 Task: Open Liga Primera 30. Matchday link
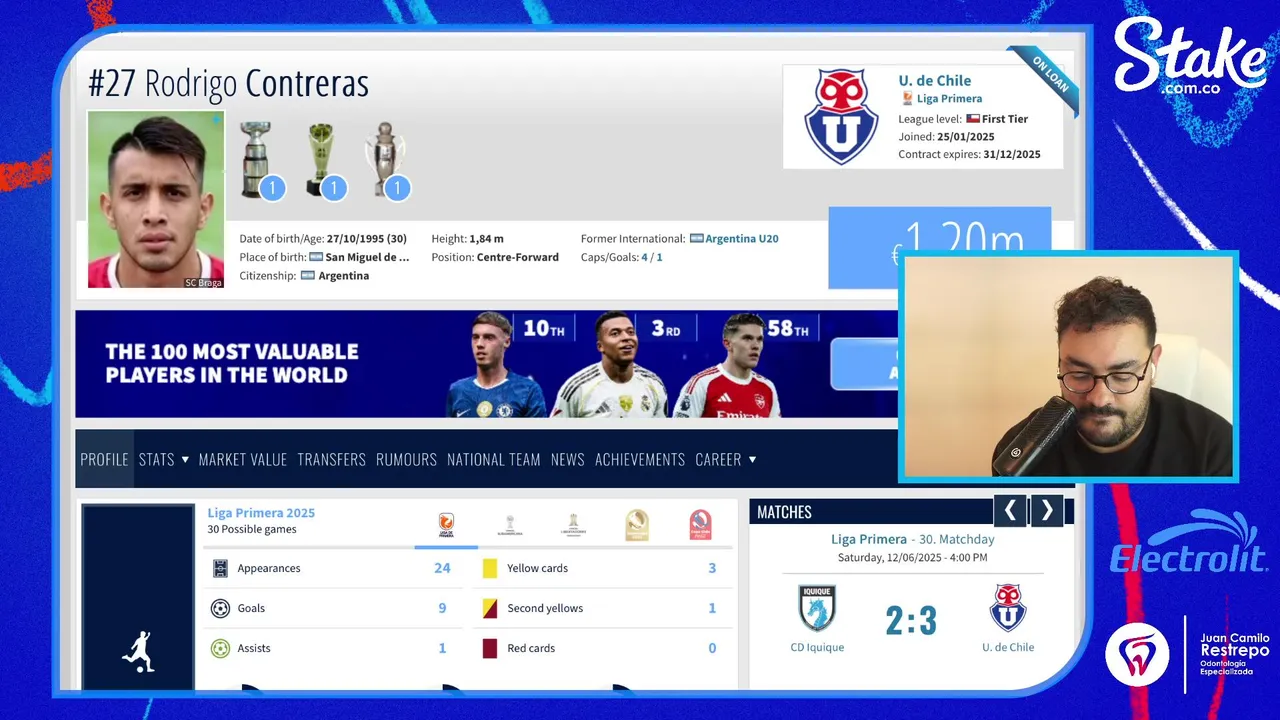click(x=913, y=539)
